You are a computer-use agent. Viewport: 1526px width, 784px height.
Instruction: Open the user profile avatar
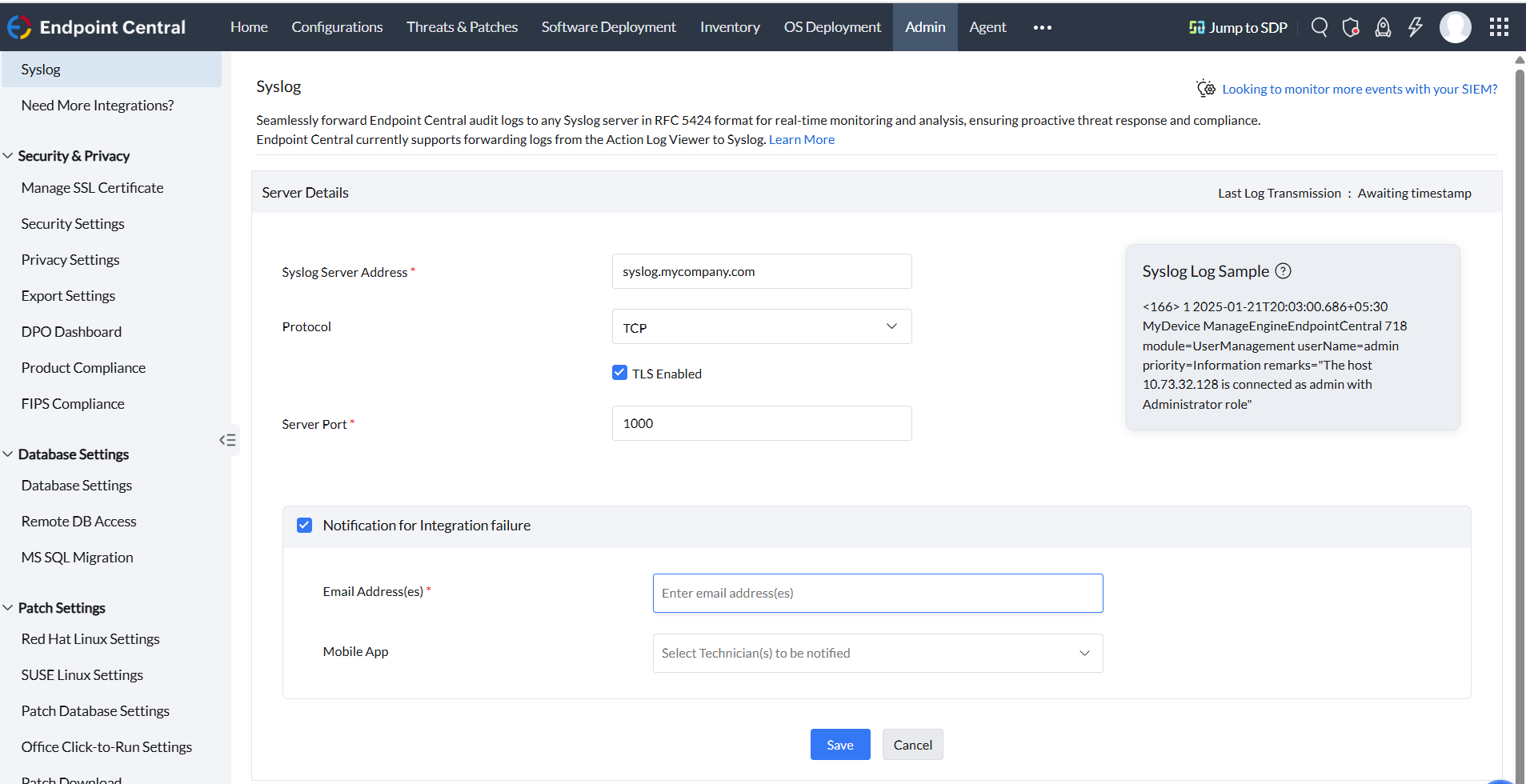(x=1455, y=27)
